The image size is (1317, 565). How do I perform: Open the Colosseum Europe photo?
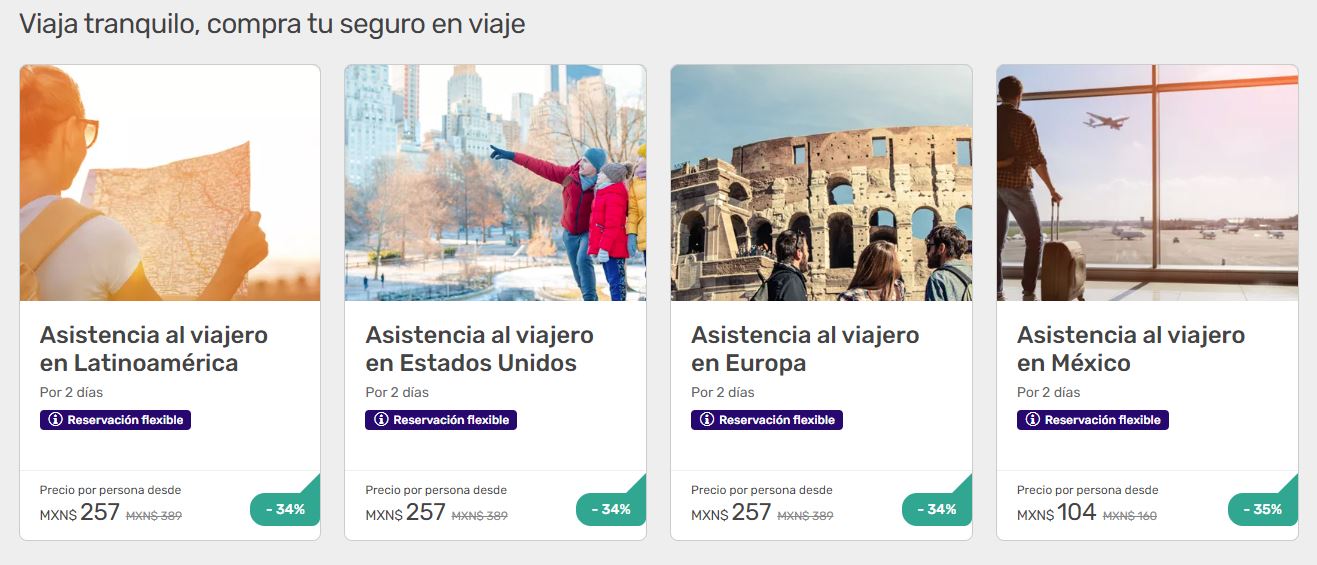[822, 183]
